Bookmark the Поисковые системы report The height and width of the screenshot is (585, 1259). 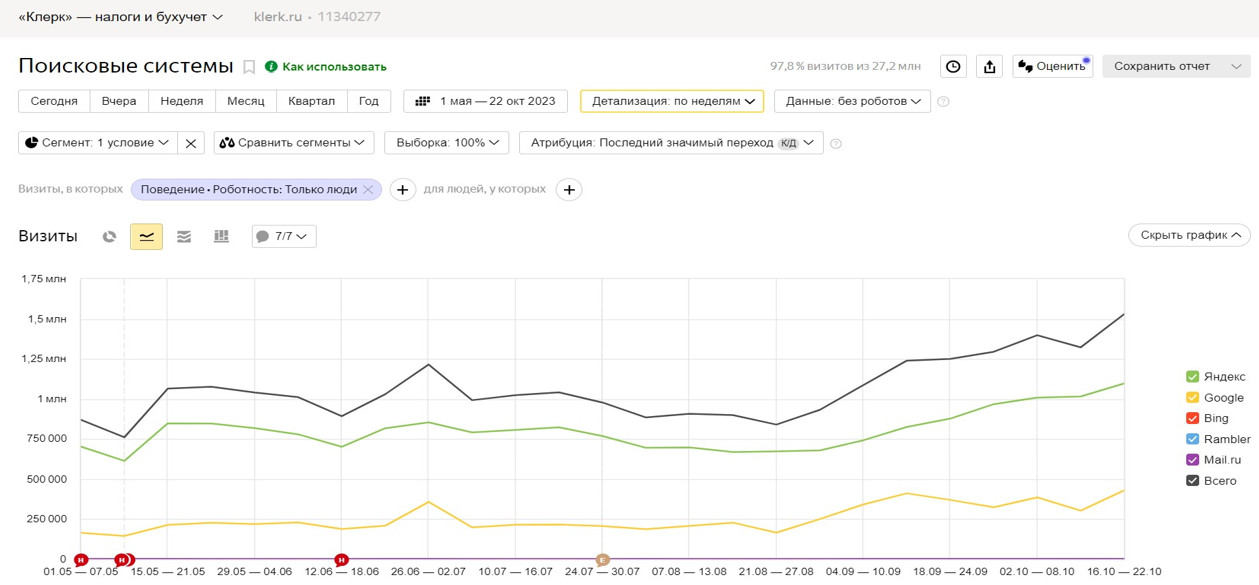tap(250, 67)
